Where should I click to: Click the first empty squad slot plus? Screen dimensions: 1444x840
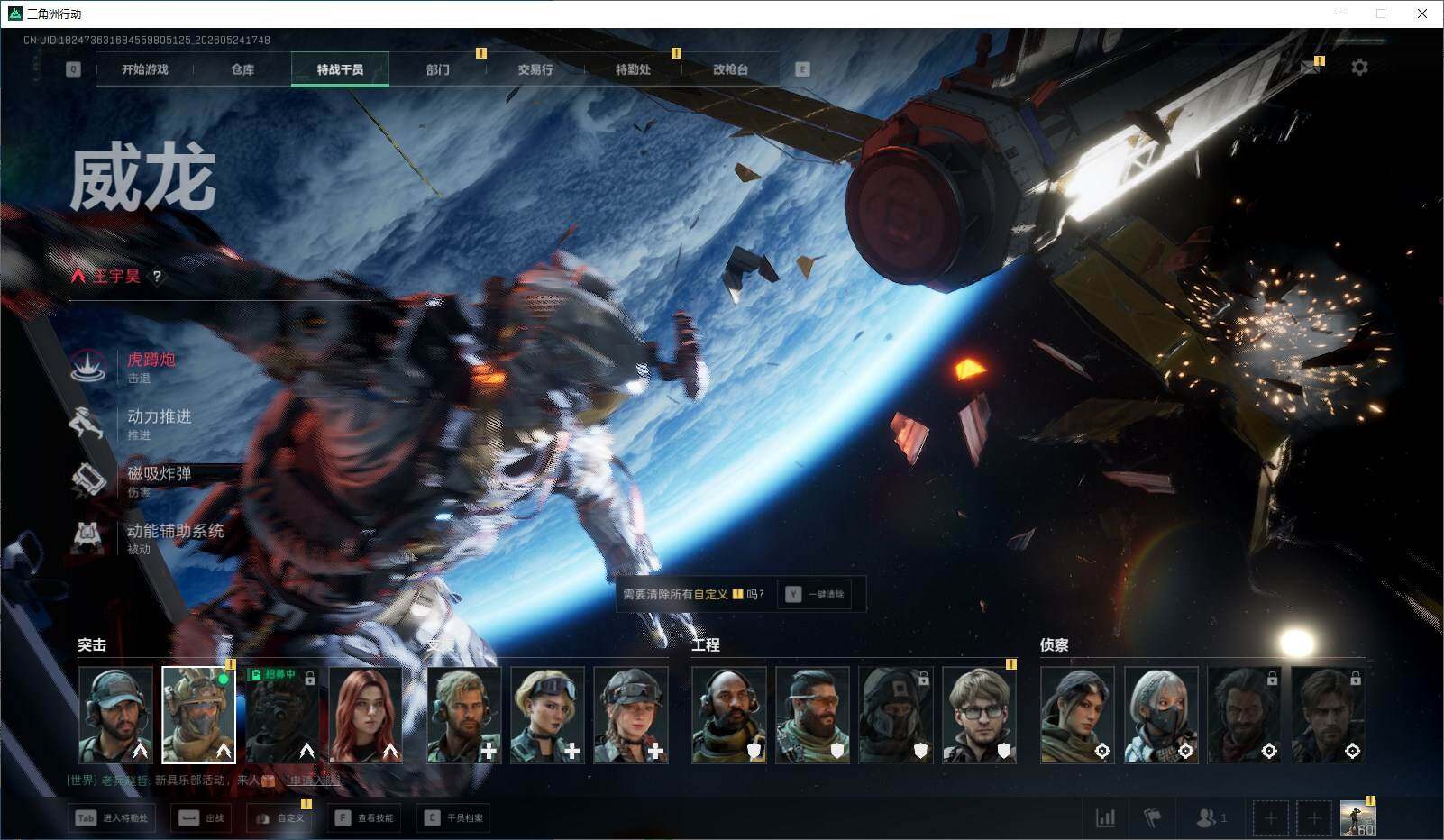pos(1270,818)
